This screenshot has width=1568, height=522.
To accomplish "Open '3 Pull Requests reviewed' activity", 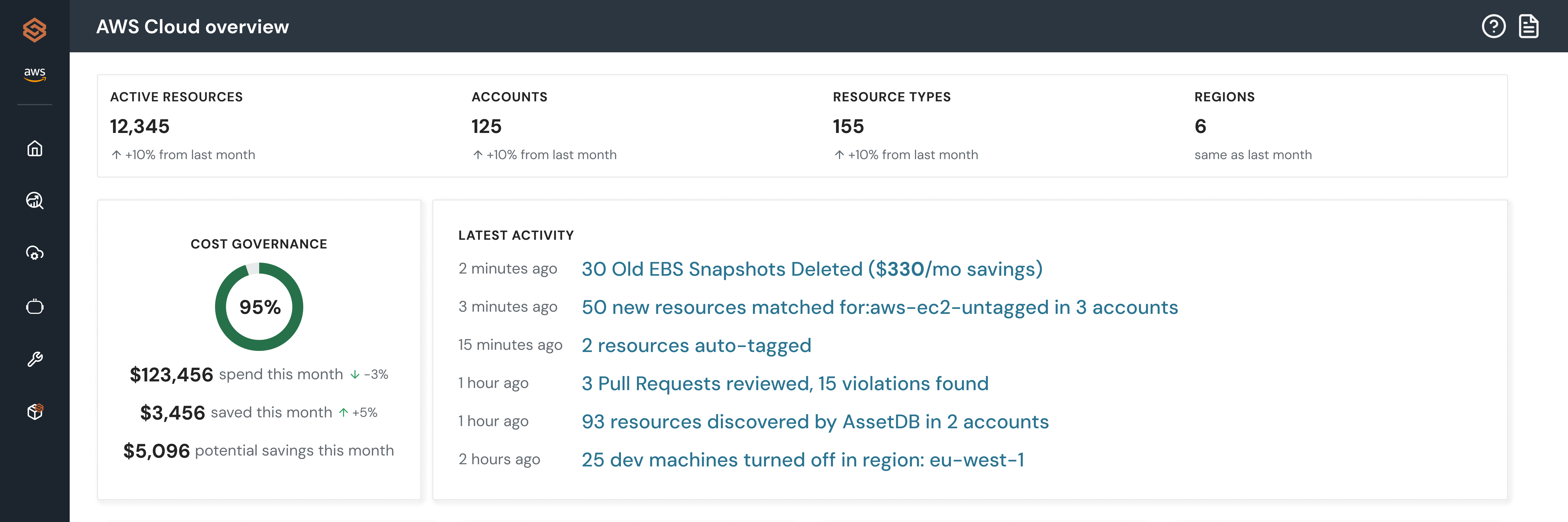I will [x=785, y=384].
